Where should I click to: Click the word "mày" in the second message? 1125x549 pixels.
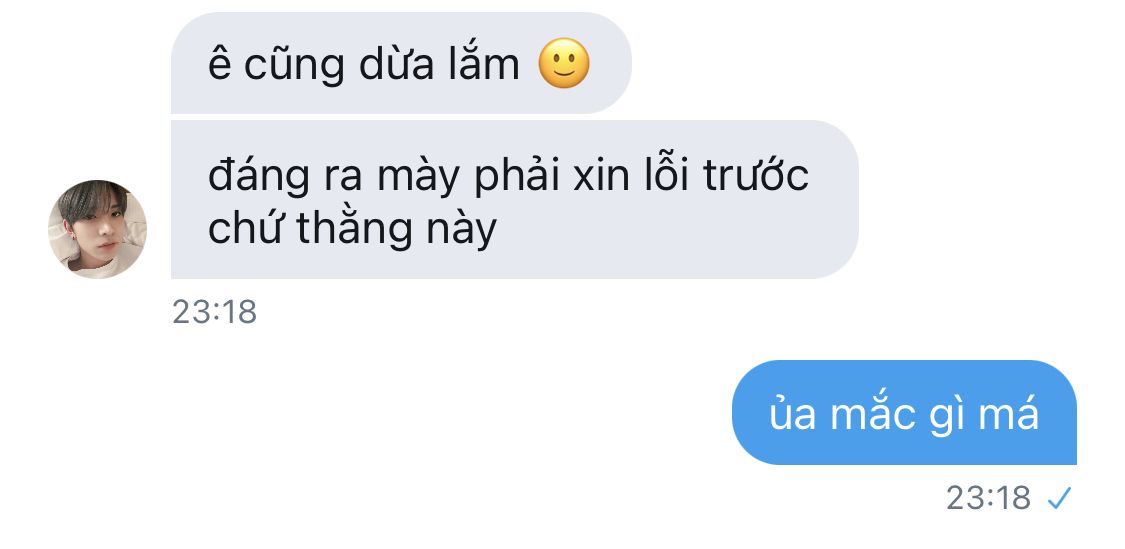418,177
